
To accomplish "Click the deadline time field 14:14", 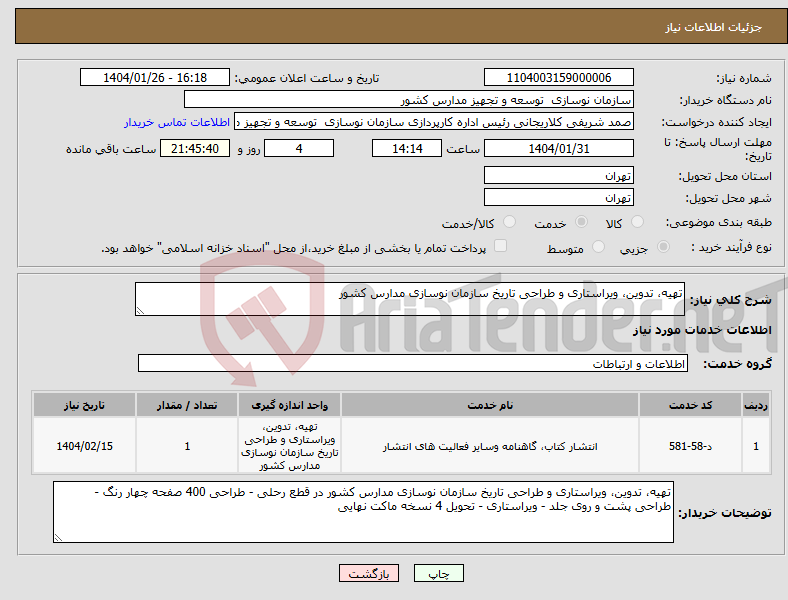I will [x=407, y=148].
